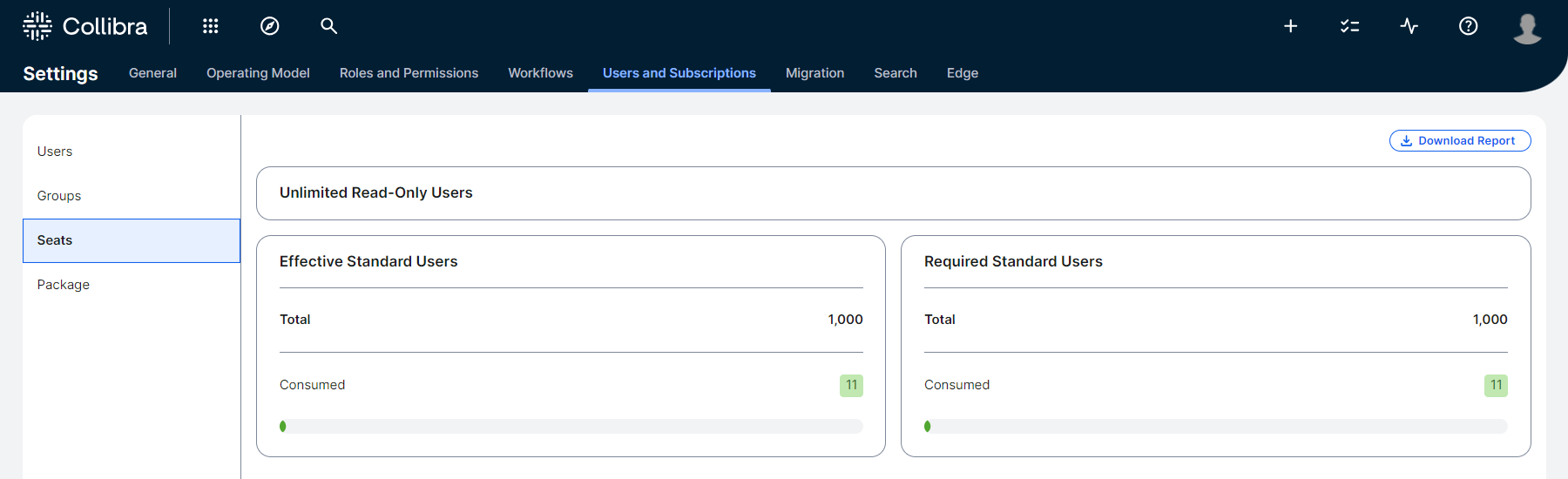Click the magnifier search icon

pos(328,26)
